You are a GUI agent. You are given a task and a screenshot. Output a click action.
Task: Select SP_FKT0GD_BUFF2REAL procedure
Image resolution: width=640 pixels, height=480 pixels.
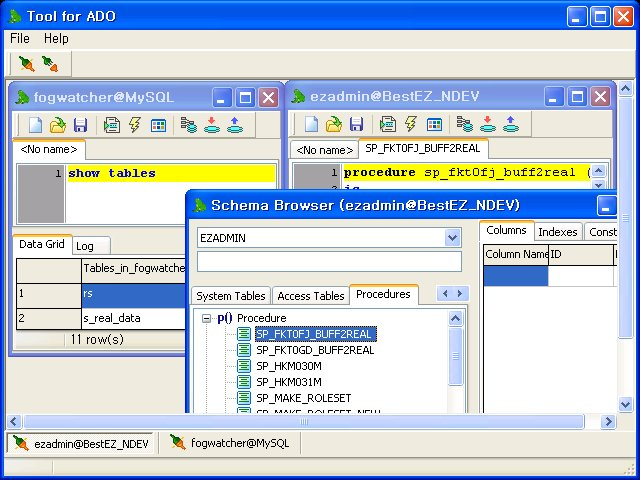tap(315, 350)
